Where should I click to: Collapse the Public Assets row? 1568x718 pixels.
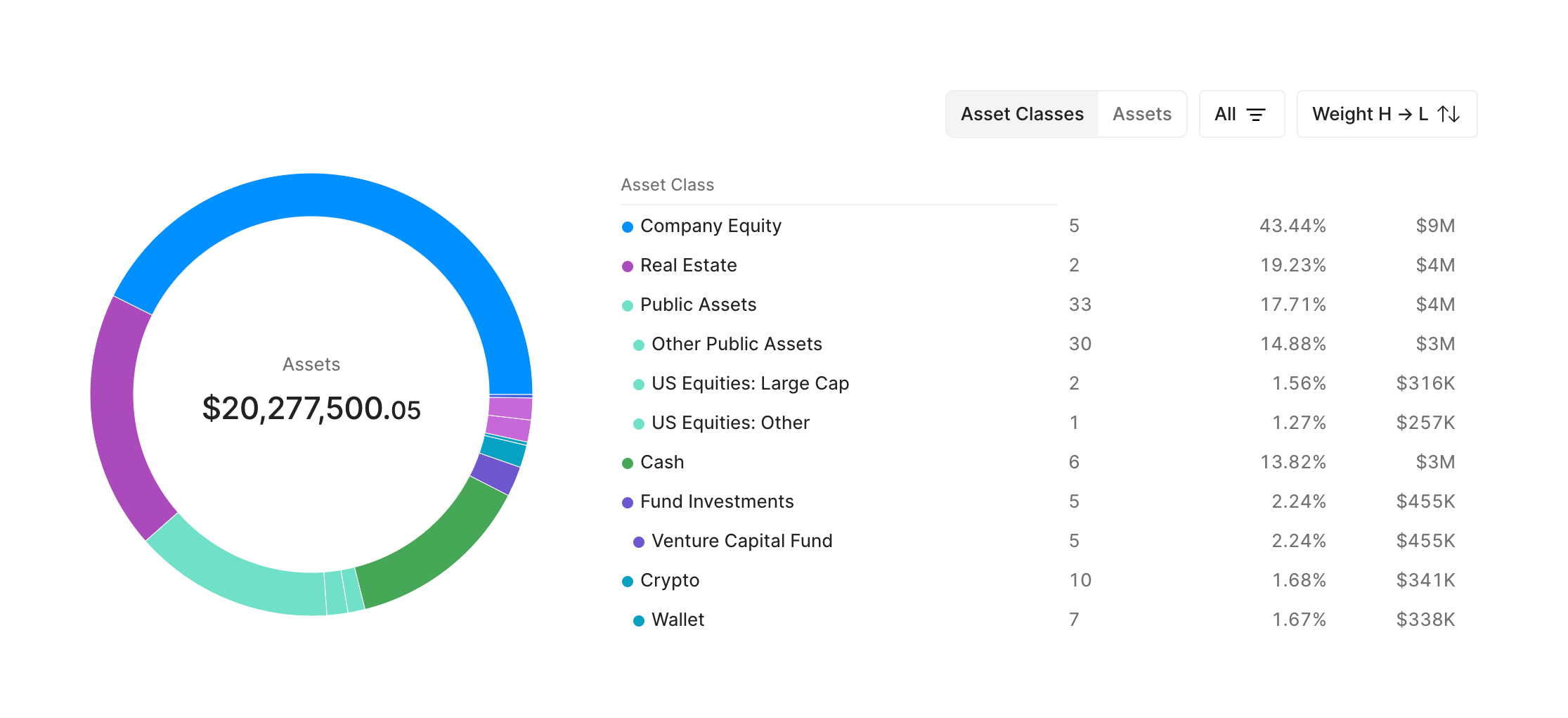click(x=698, y=304)
